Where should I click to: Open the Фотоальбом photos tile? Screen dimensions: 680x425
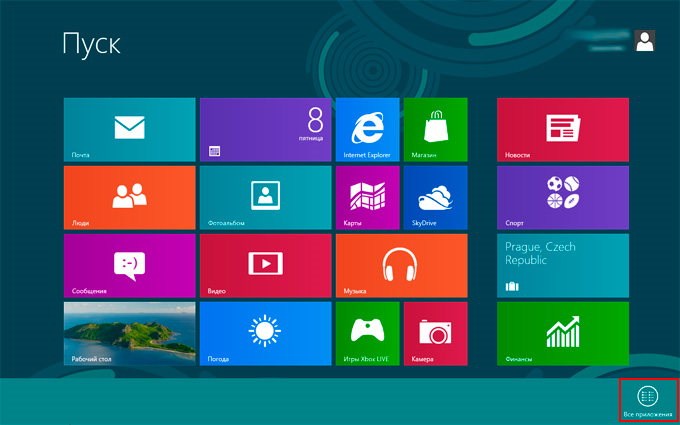[x=265, y=198]
